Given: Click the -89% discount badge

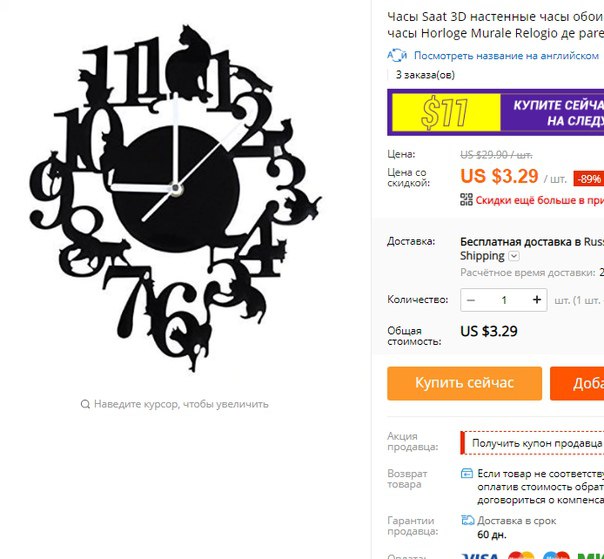Looking at the screenshot, I should click(589, 179).
